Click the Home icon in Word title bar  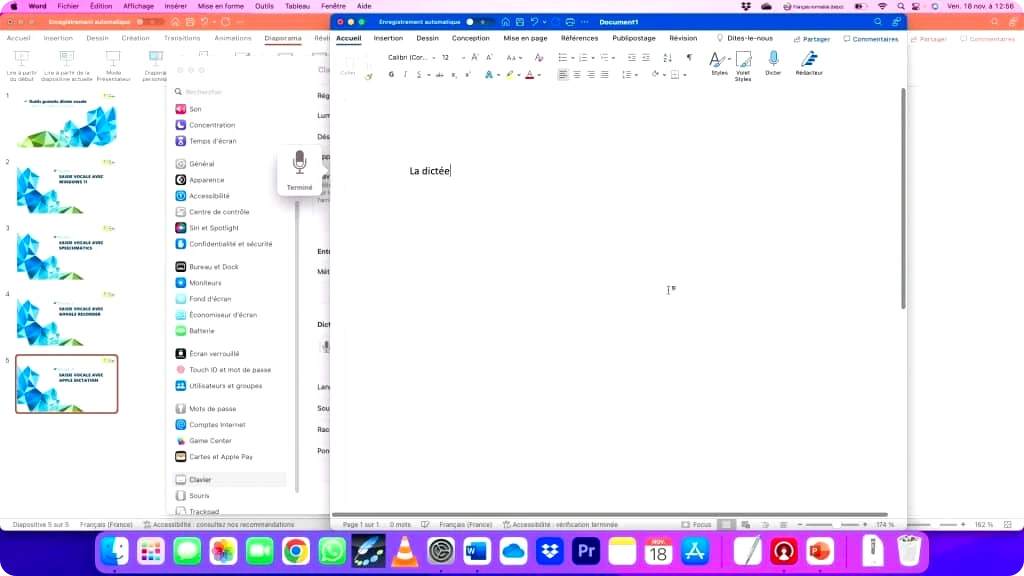(505, 22)
